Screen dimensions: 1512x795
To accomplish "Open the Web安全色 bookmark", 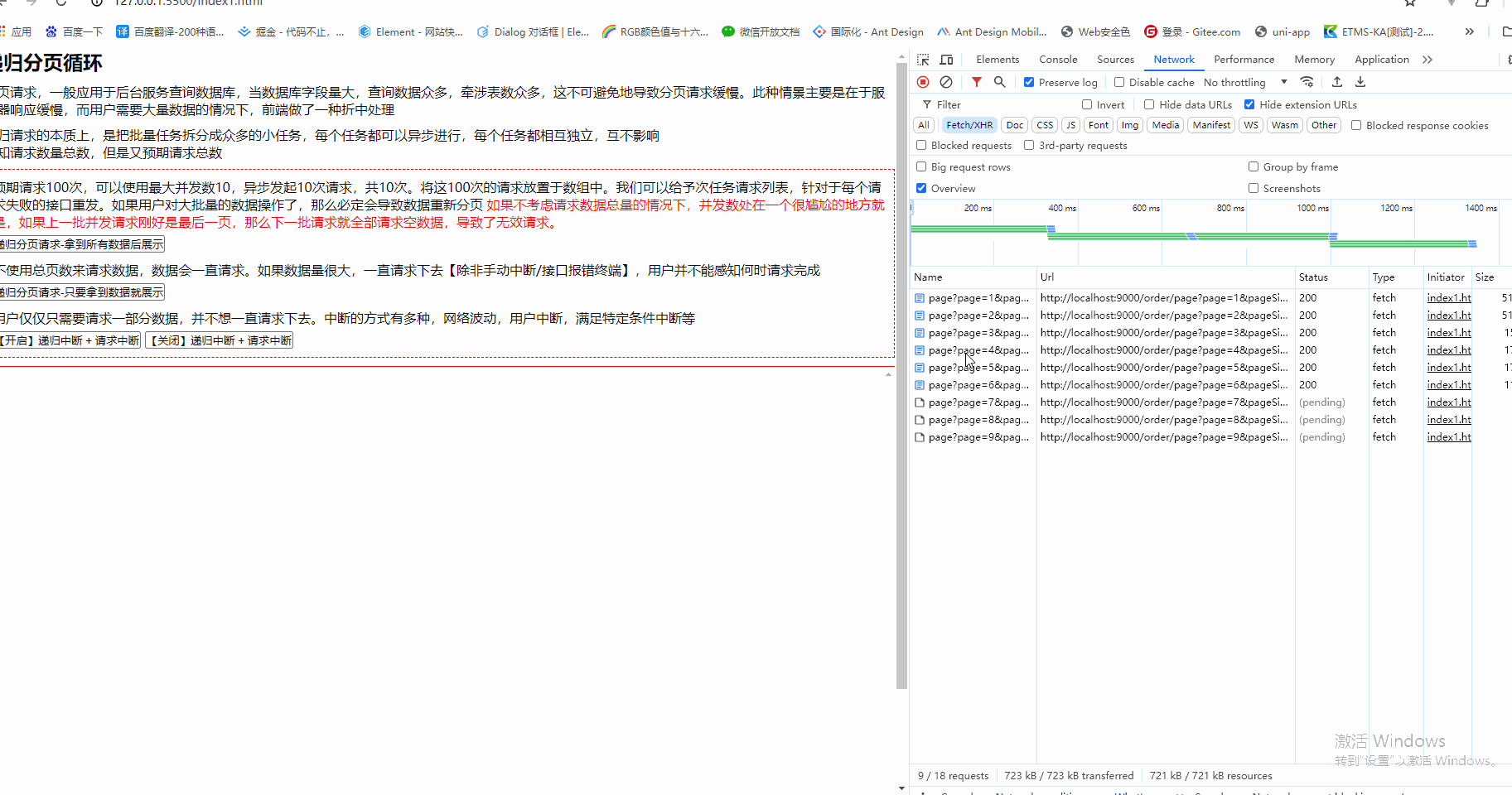I will [x=1095, y=32].
